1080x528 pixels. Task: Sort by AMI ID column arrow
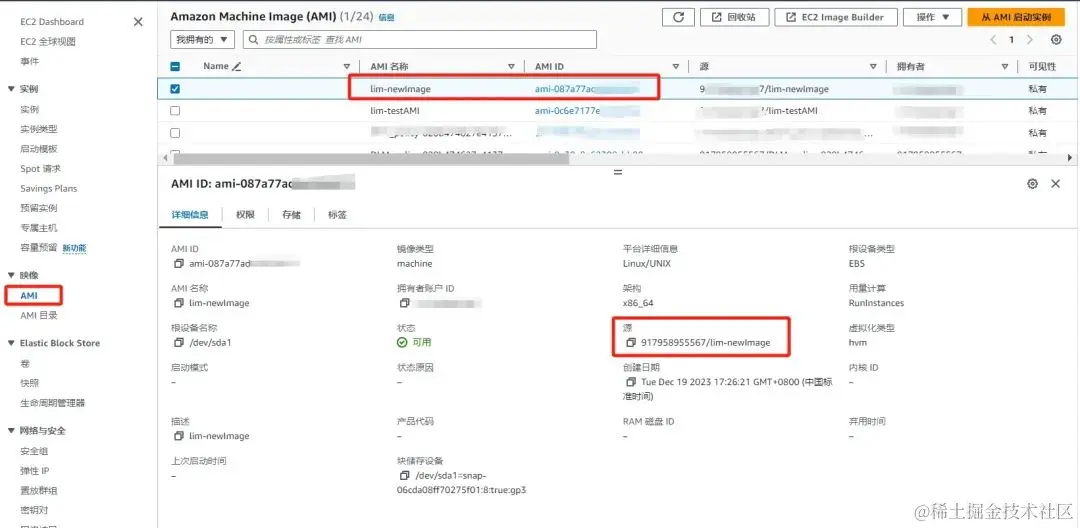click(675, 67)
